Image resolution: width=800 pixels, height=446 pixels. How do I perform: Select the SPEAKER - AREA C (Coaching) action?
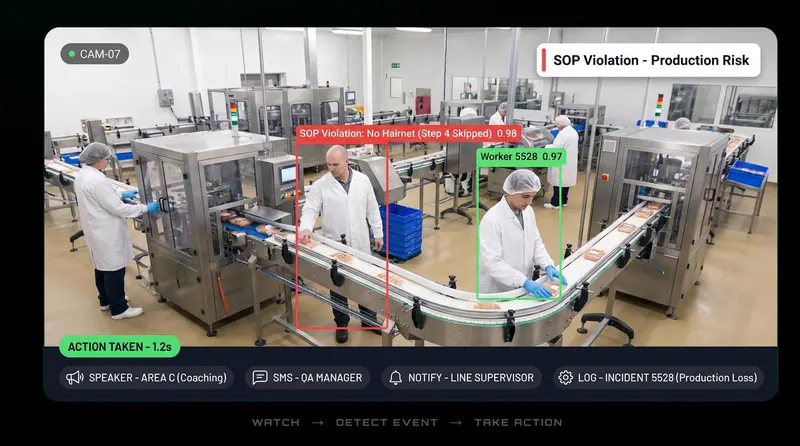(x=146, y=378)
